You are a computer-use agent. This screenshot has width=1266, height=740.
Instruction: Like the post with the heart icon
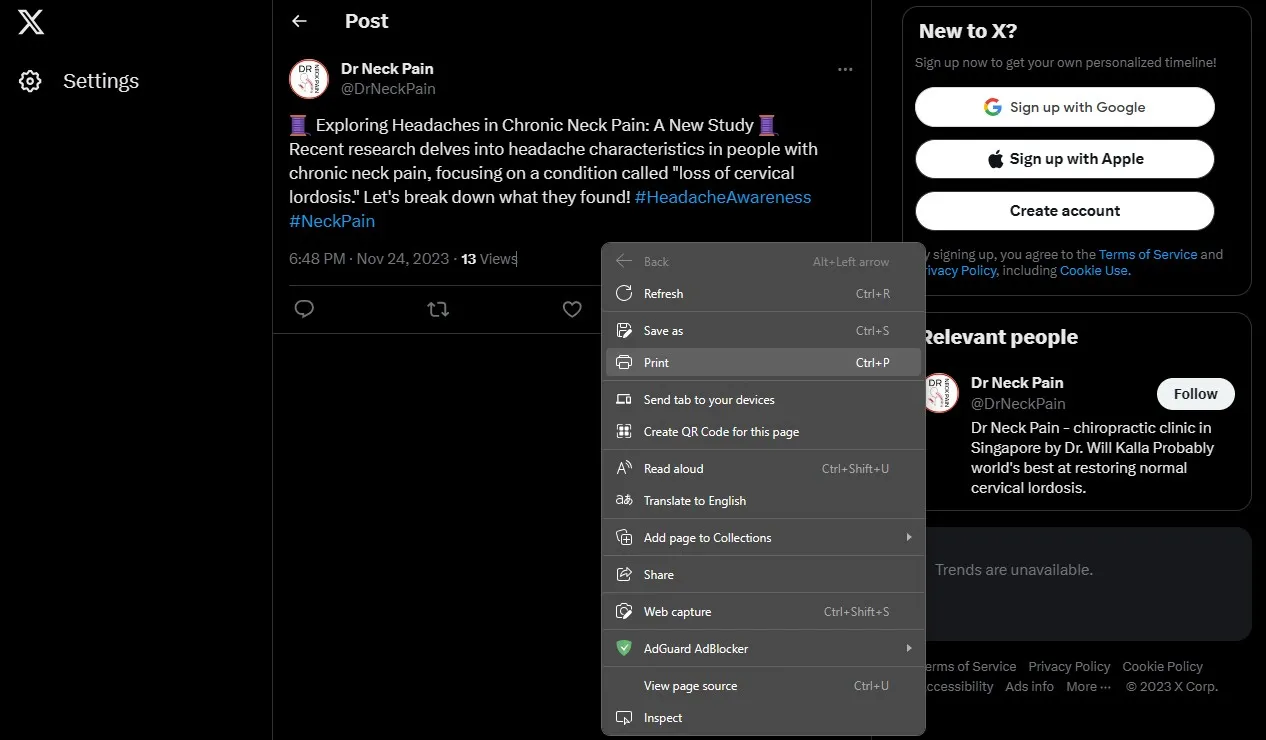click(x=572, y=309)
